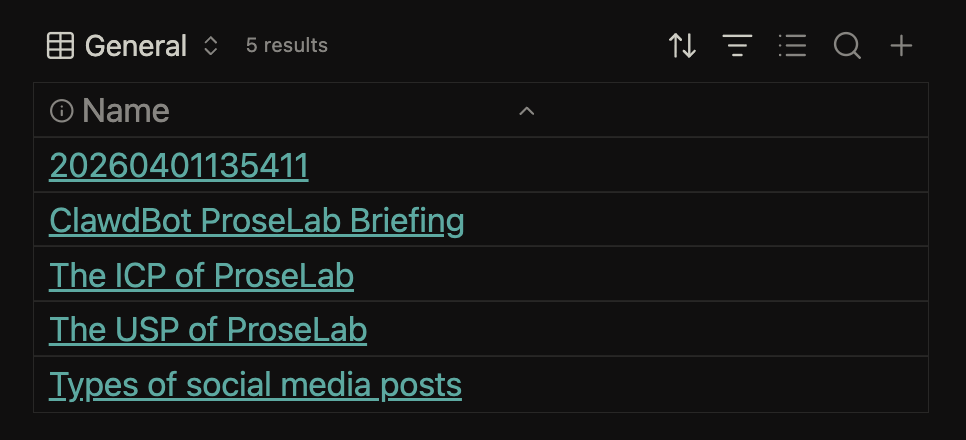966x440 pixels.
Task: Click the 5 results count label
Action: 287,46
